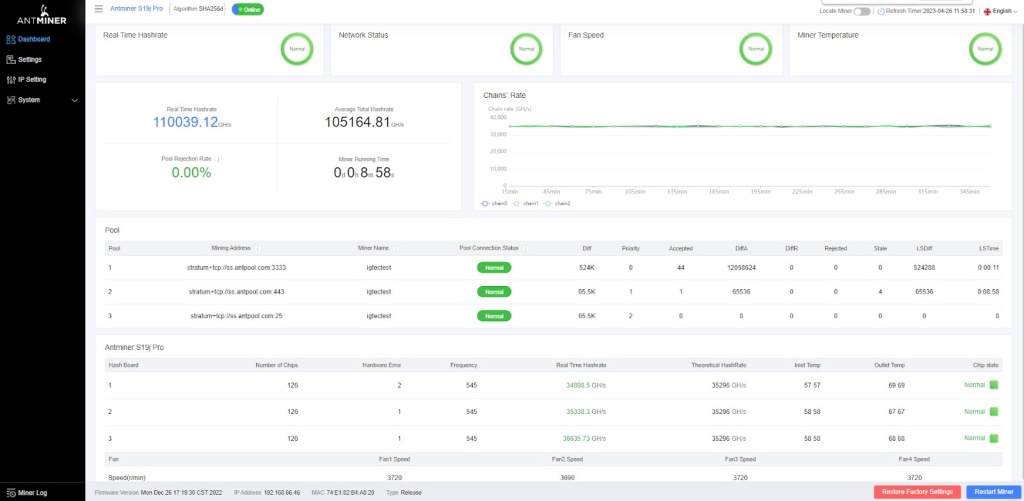Toggle chain1 series in chart legend
The height and width of the screenshot is (501, 1024).
click(525, 204)
